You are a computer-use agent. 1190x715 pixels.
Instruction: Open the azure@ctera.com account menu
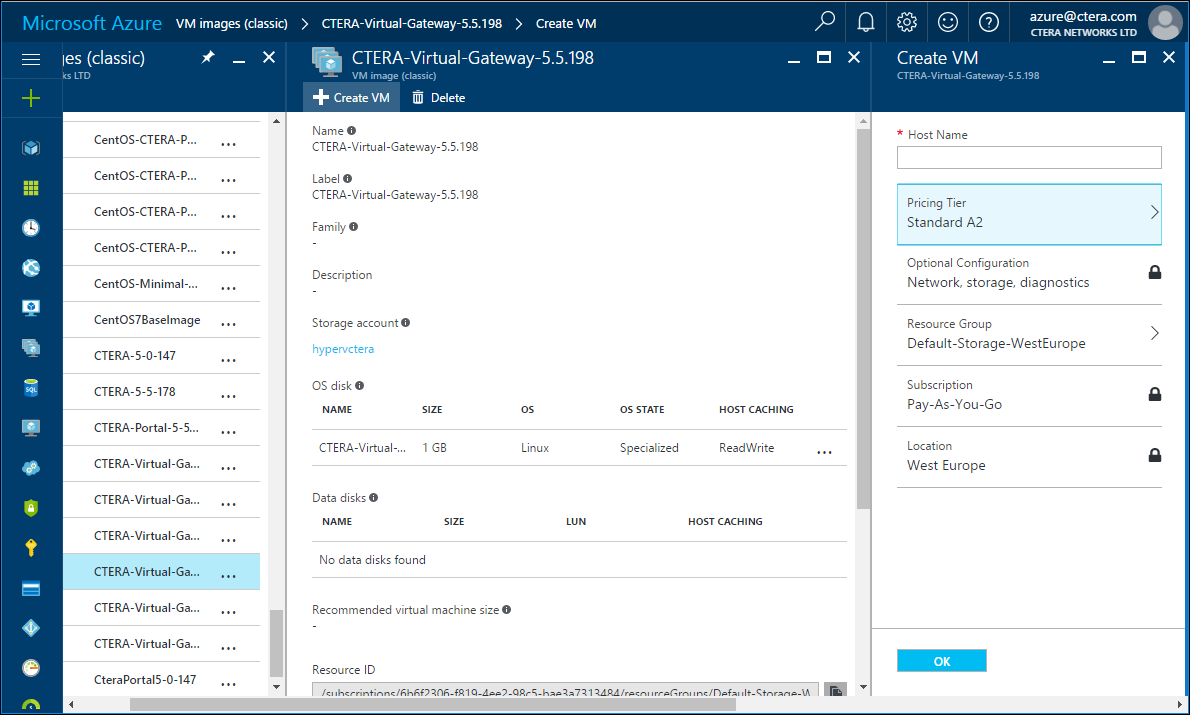(x=1083, y=23)
